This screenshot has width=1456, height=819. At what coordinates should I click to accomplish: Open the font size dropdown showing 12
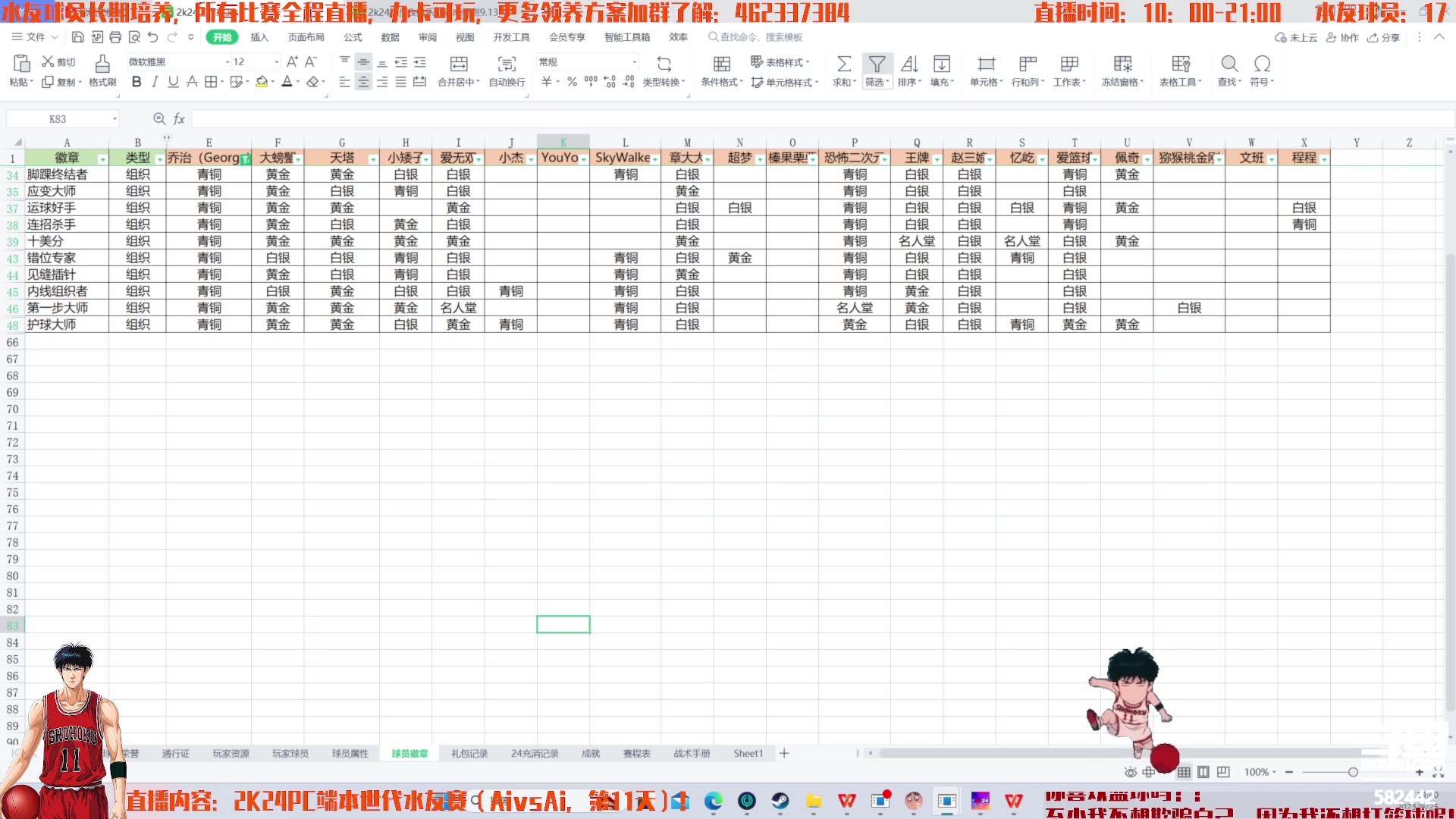[x=276, y=62]
